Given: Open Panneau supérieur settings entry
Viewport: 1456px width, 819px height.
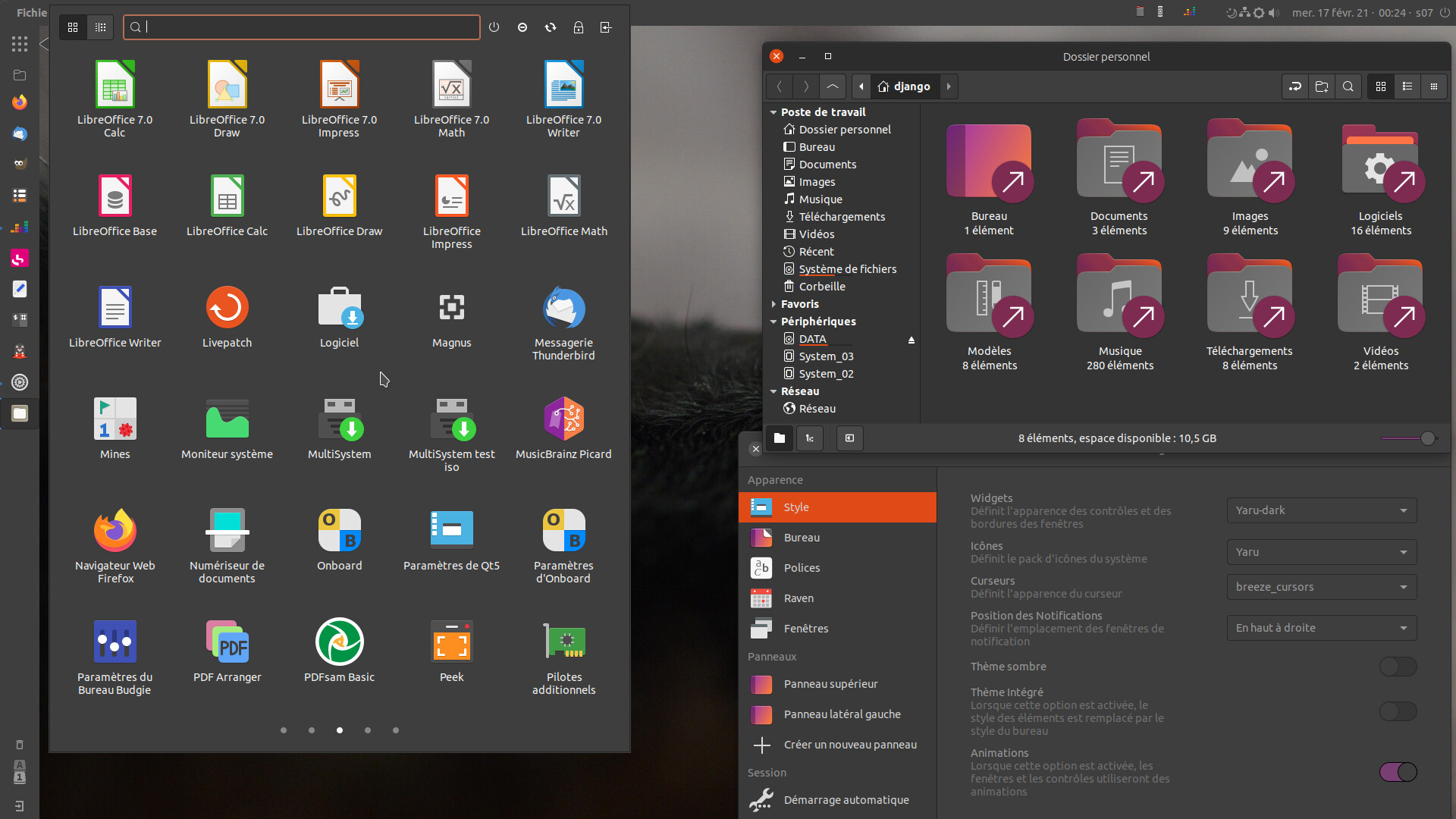Looking at the screenshot, I should (x=830, y=684).
